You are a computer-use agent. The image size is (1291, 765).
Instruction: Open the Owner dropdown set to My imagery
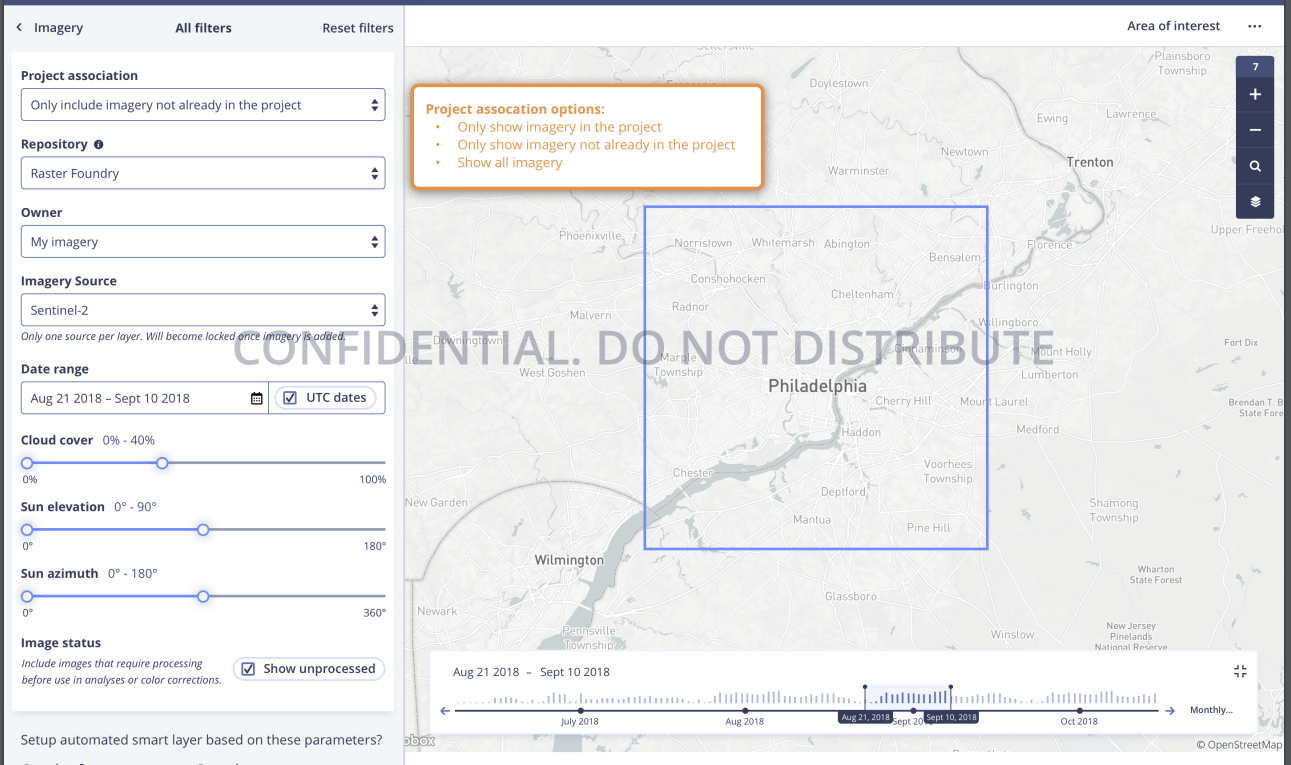(x=203, y=242)
